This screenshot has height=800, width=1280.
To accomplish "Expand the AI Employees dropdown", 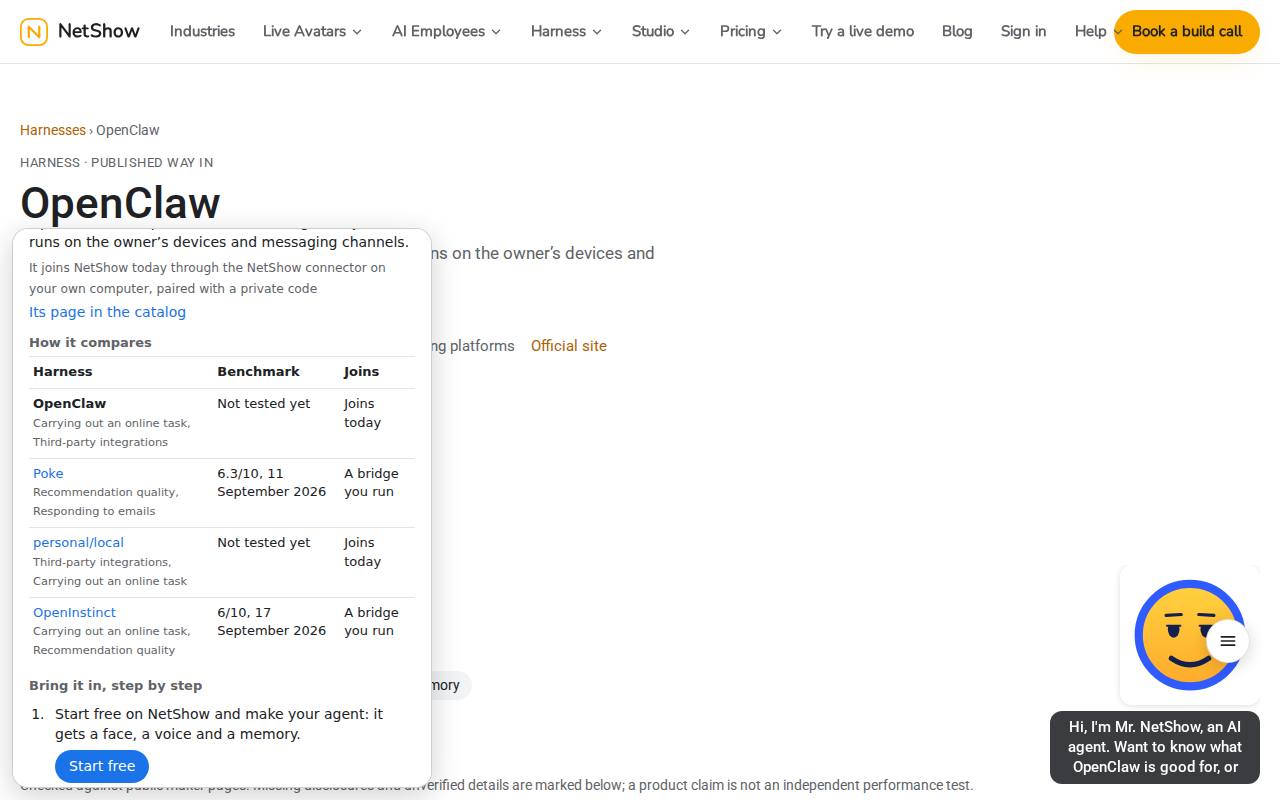I will [x=446, y=31].
